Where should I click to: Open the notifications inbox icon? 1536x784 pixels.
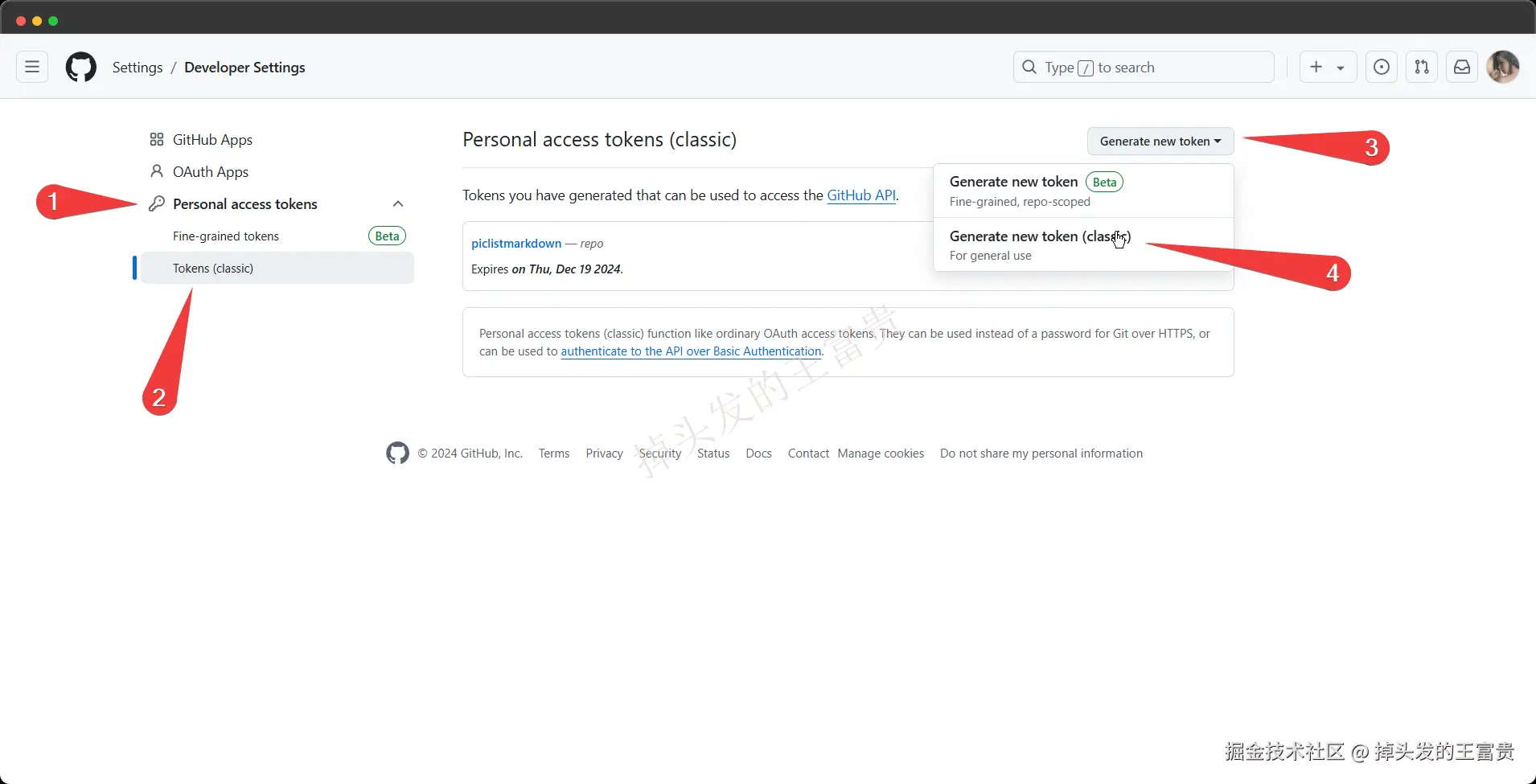(x=1461, y=67)
